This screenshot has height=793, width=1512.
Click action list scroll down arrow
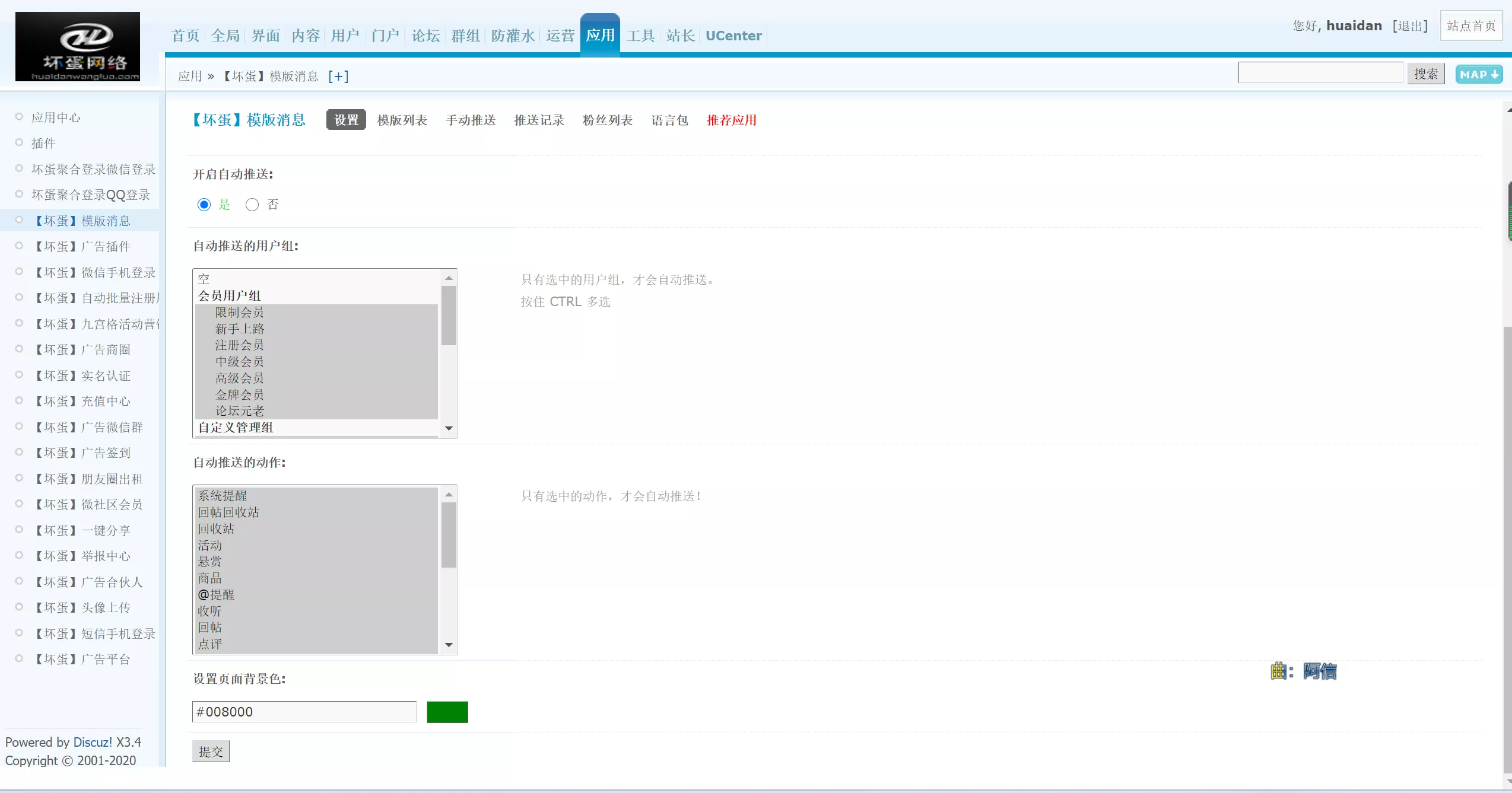click(x=449, y=645)
